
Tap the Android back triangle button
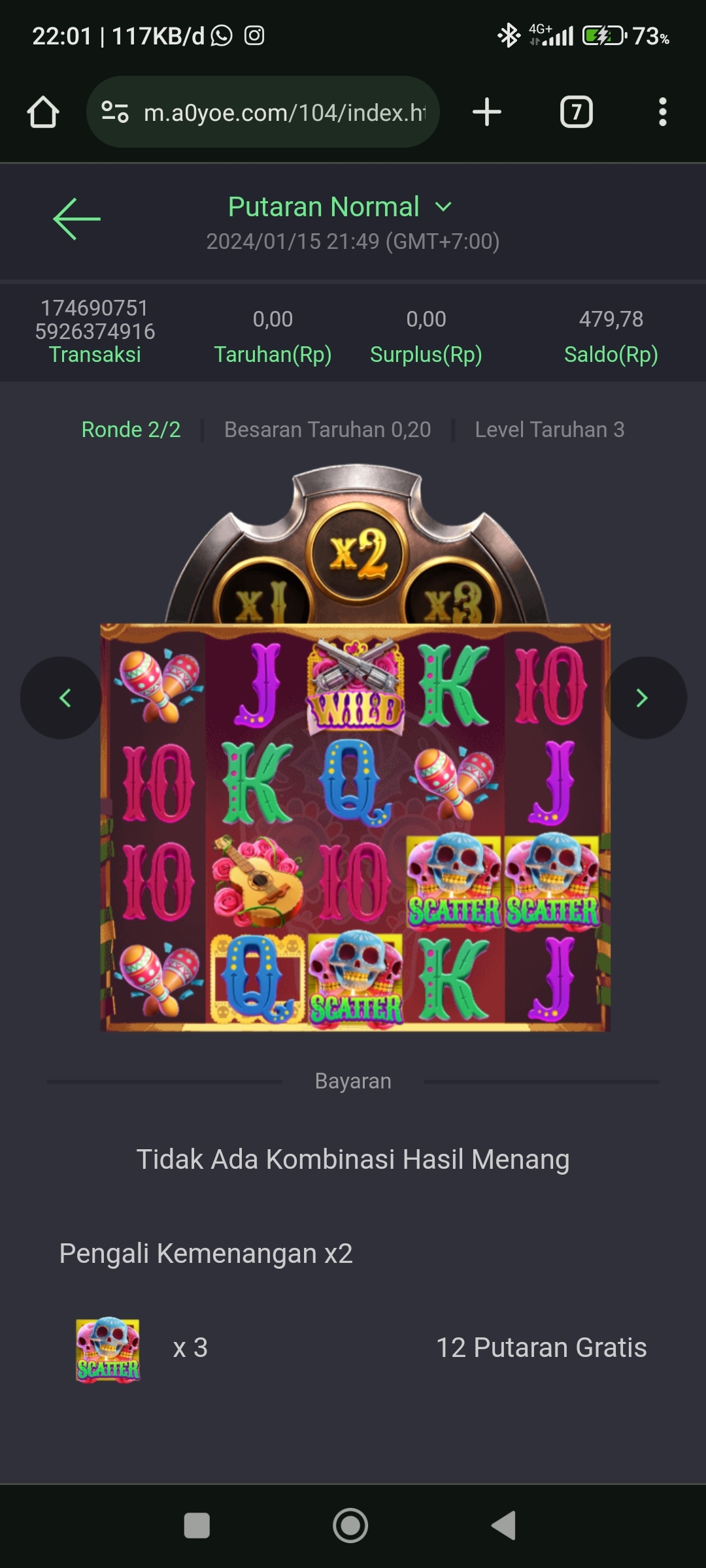(504, 1526)
